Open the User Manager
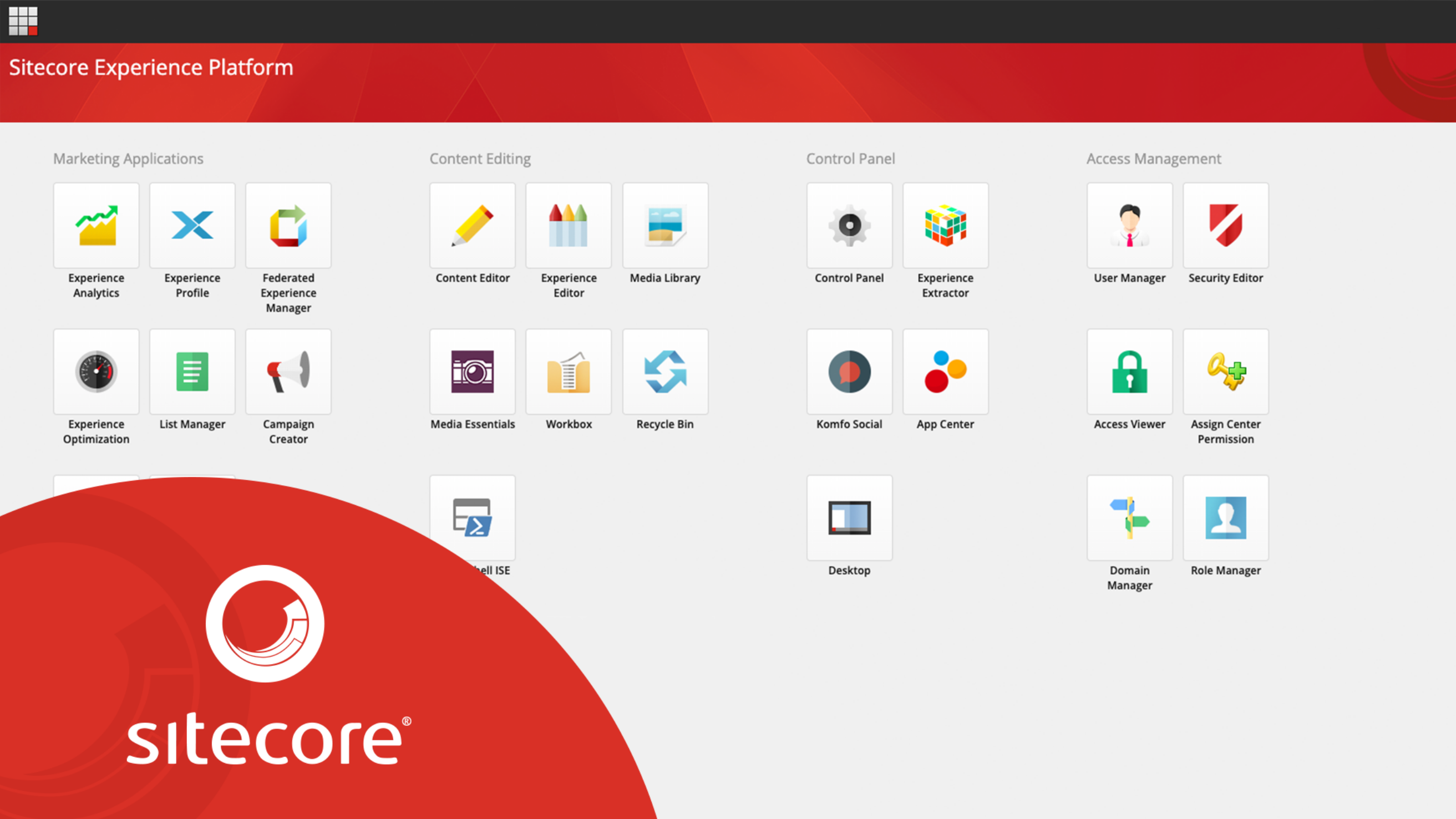This screenshot has width=1456, height=819. point(1130,225)
